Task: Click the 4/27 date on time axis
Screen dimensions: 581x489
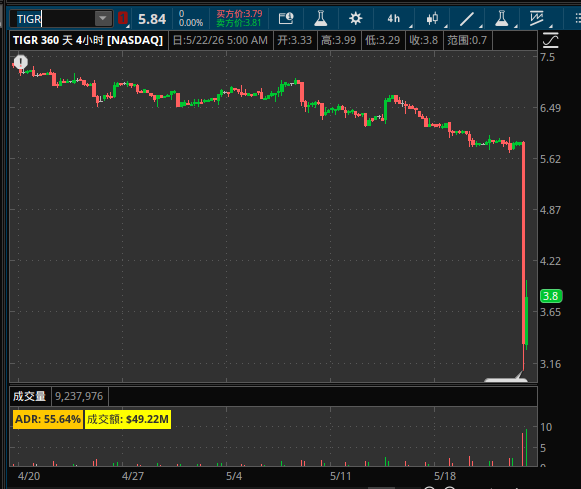Action: click(133, 476)
